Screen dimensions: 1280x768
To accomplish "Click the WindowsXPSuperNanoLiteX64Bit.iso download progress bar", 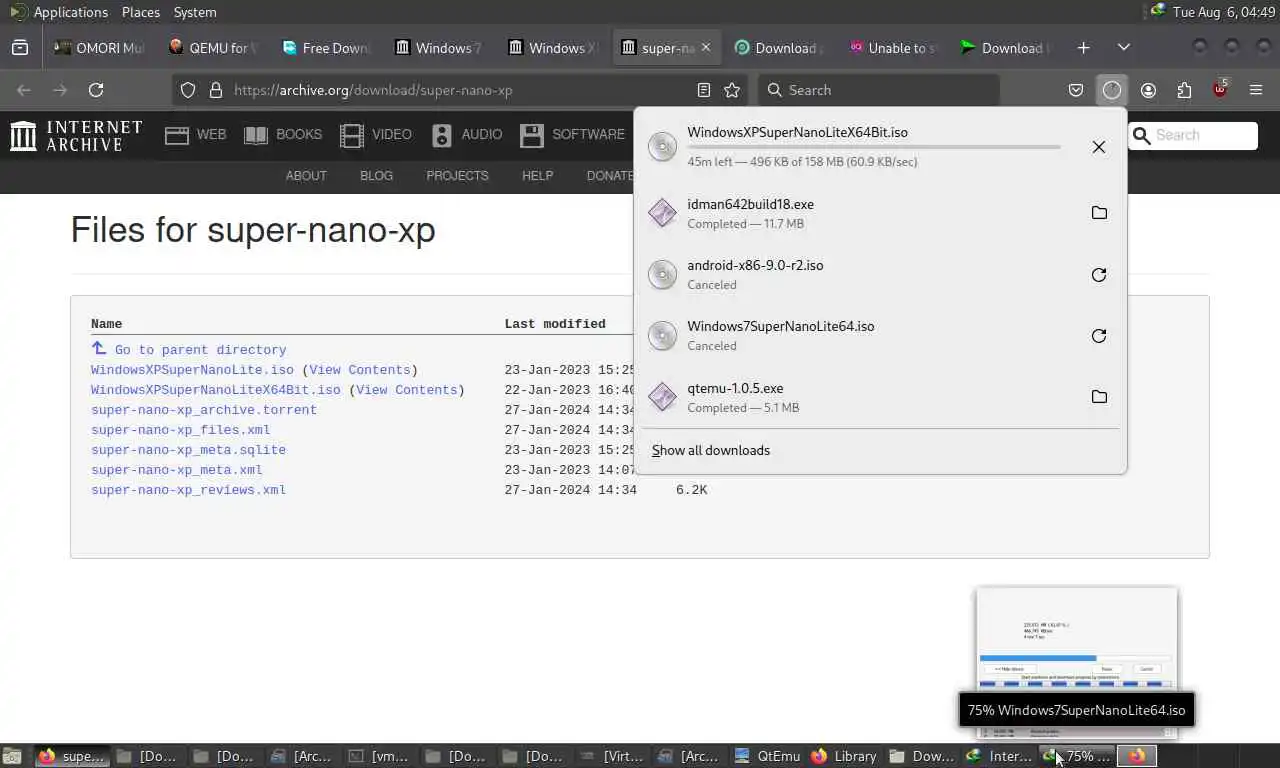I will coord(873,147).
